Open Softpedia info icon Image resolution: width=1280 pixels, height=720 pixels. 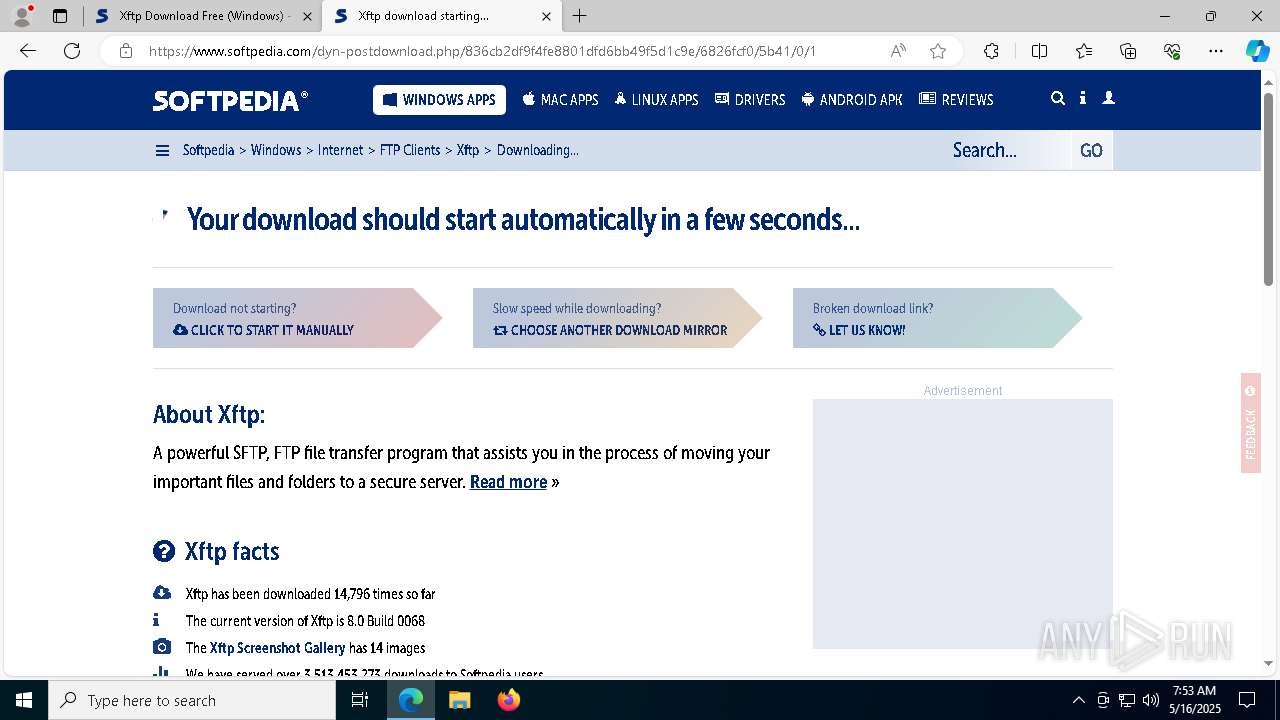[x=1083, y=98]
